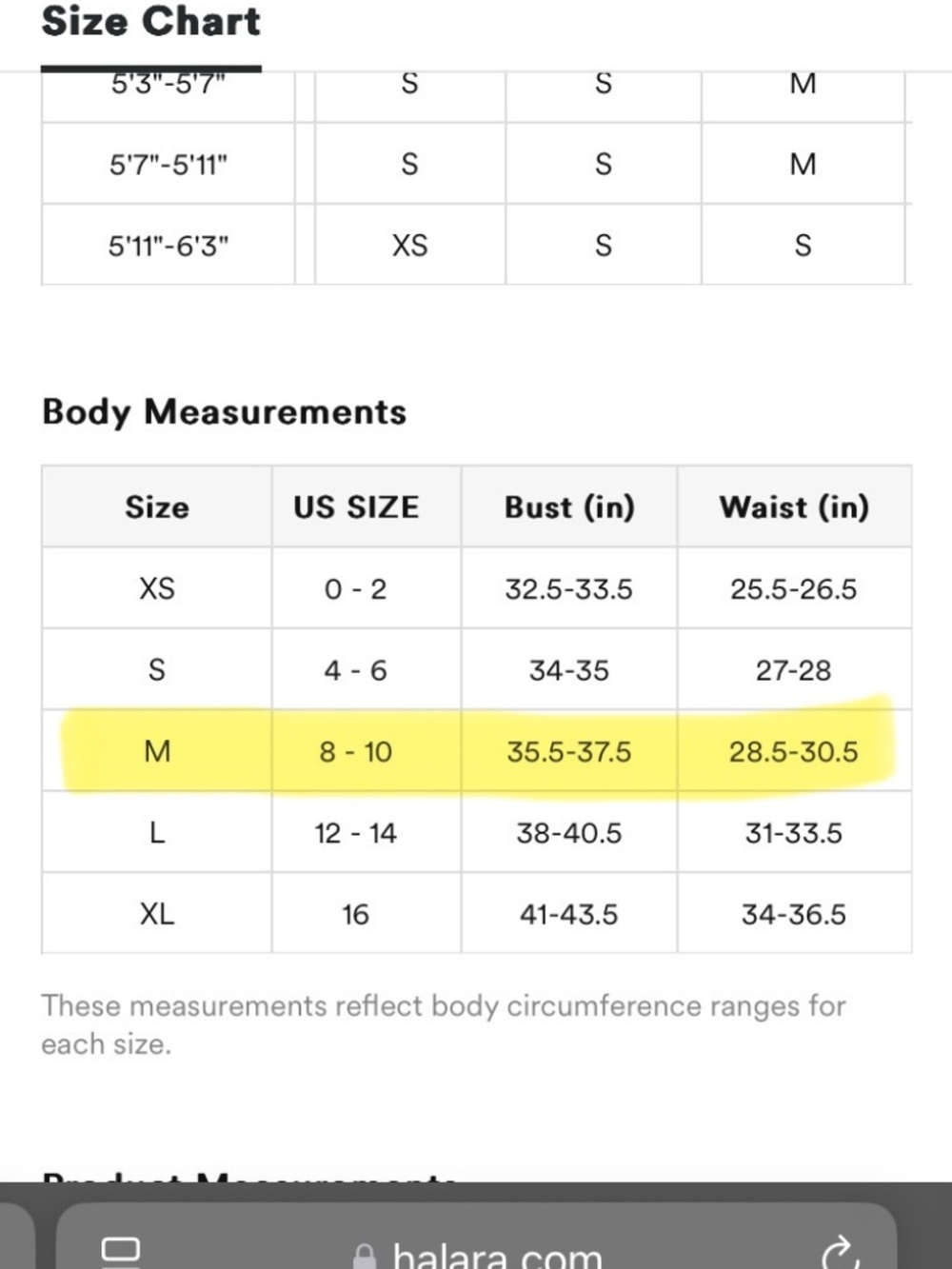Tap the Bust (in) column header

(x=569, y=506)
